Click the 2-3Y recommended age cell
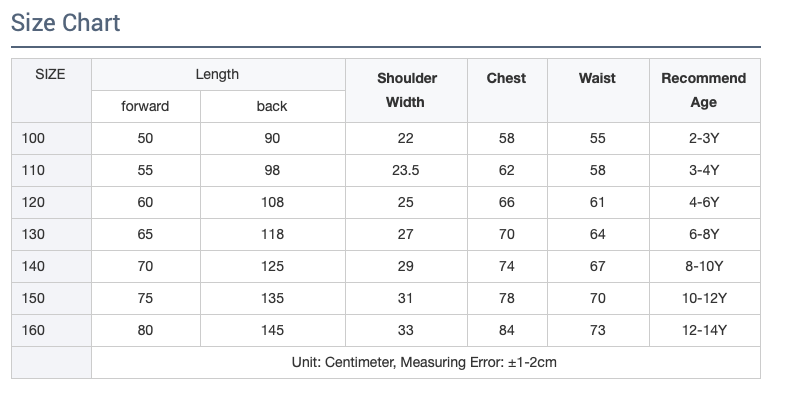 tap(705, 139)
